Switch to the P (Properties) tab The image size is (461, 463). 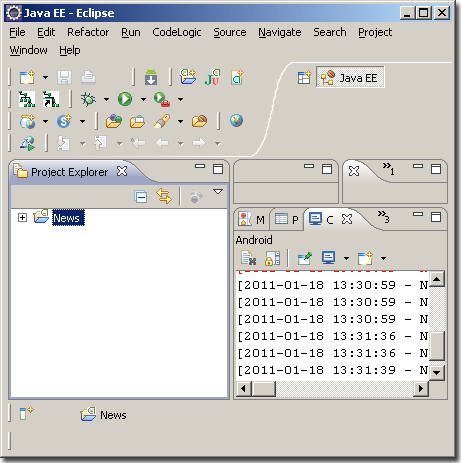point(287,219)
